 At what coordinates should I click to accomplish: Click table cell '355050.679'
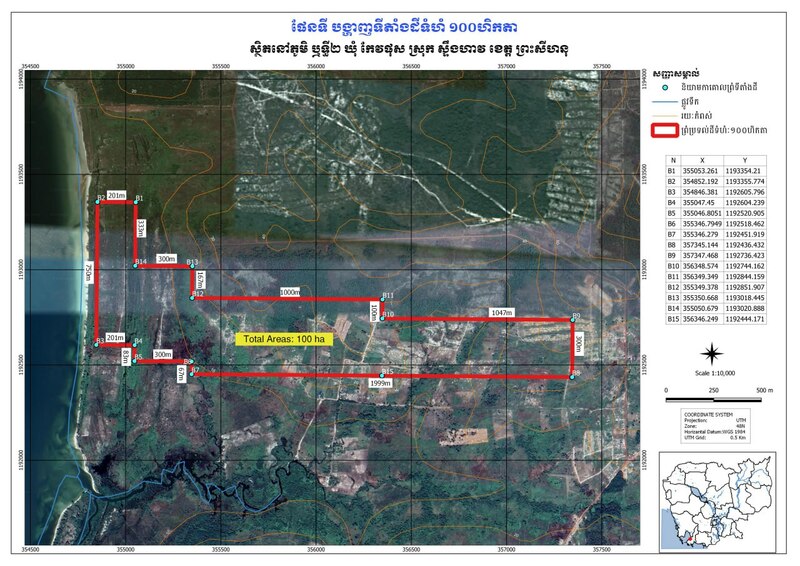point(703,309)
